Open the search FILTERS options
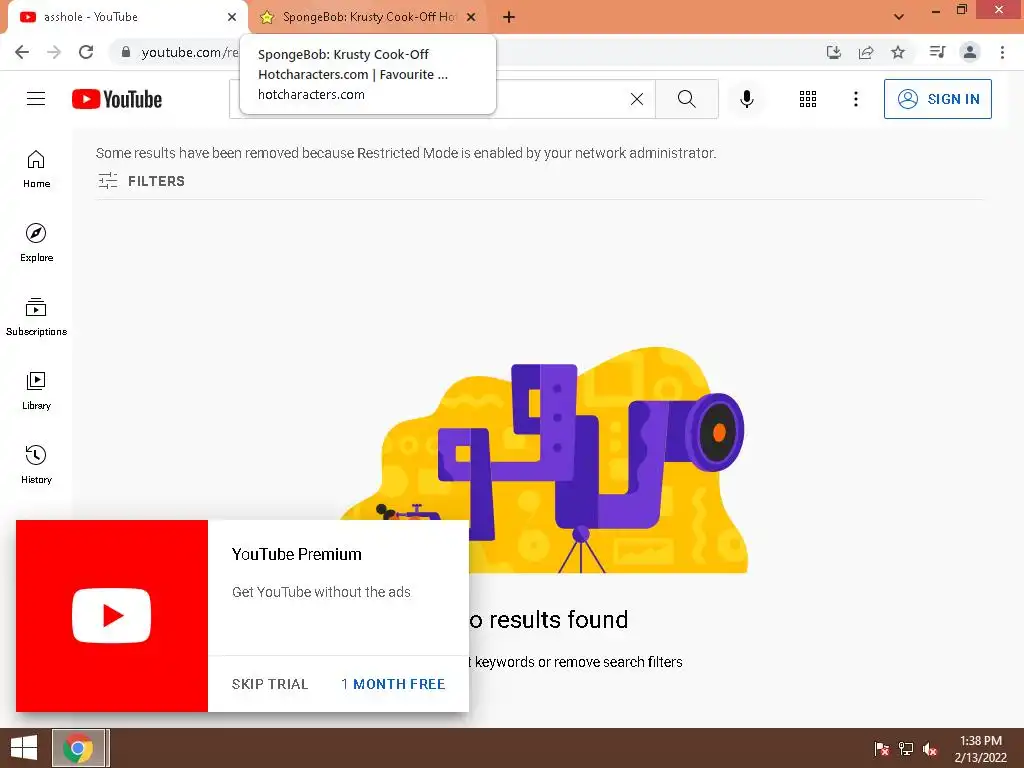This screenshot has height=768, width=1024. pyautogui.click(x=141, y=181)
